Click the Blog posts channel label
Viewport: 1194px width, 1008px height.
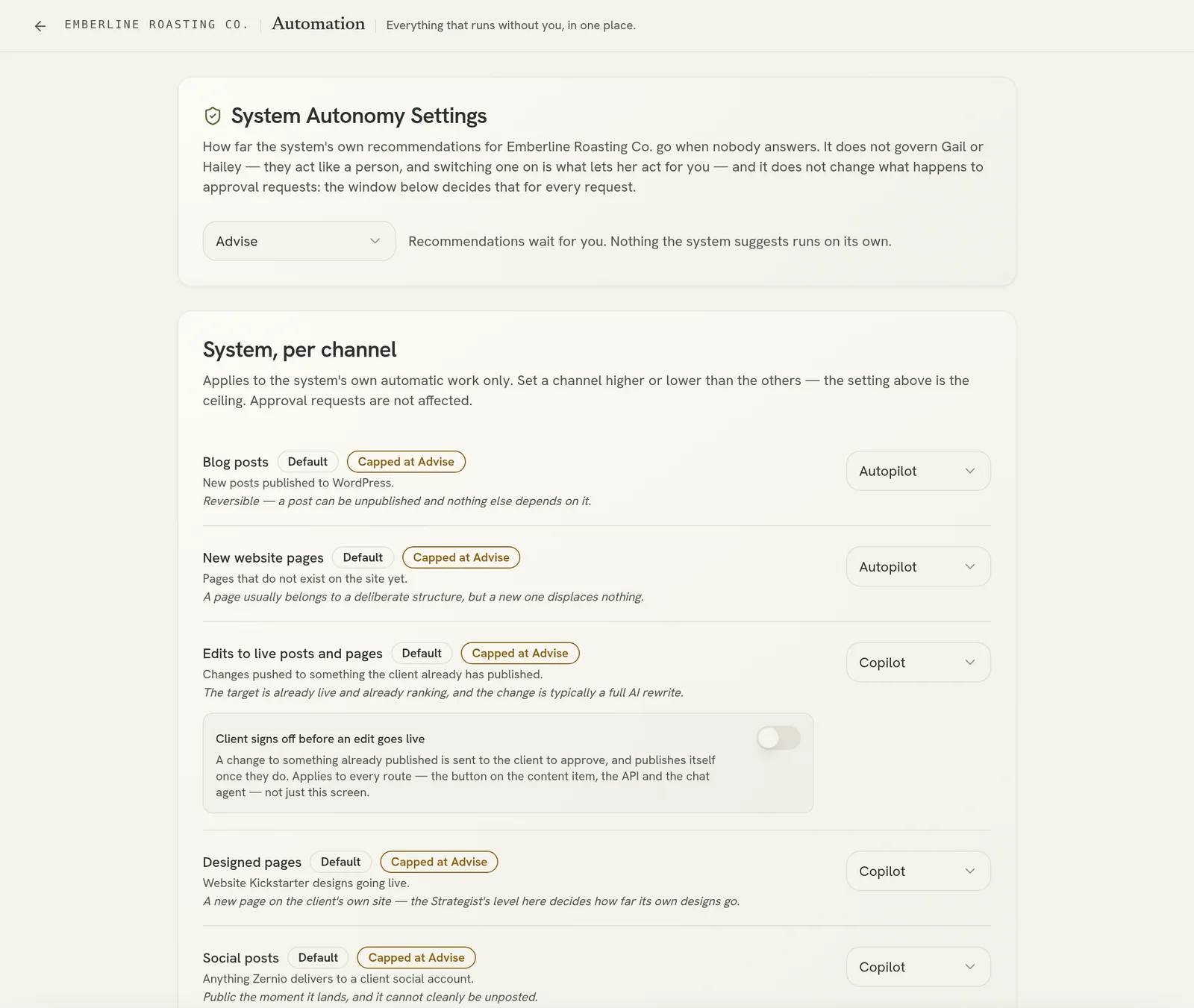click(235, 462)
